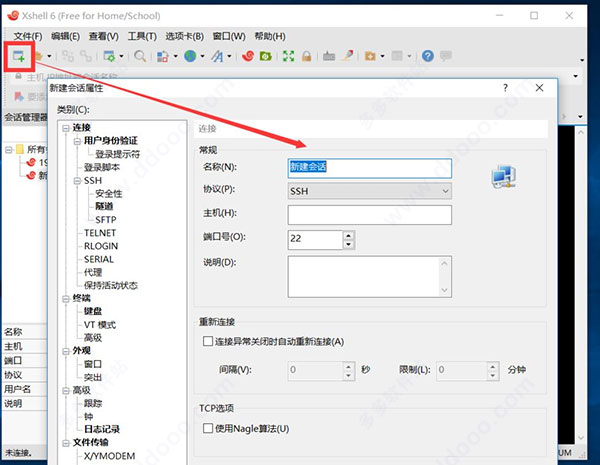Click the keyboard key mapping icon

[x=329, y=56]
